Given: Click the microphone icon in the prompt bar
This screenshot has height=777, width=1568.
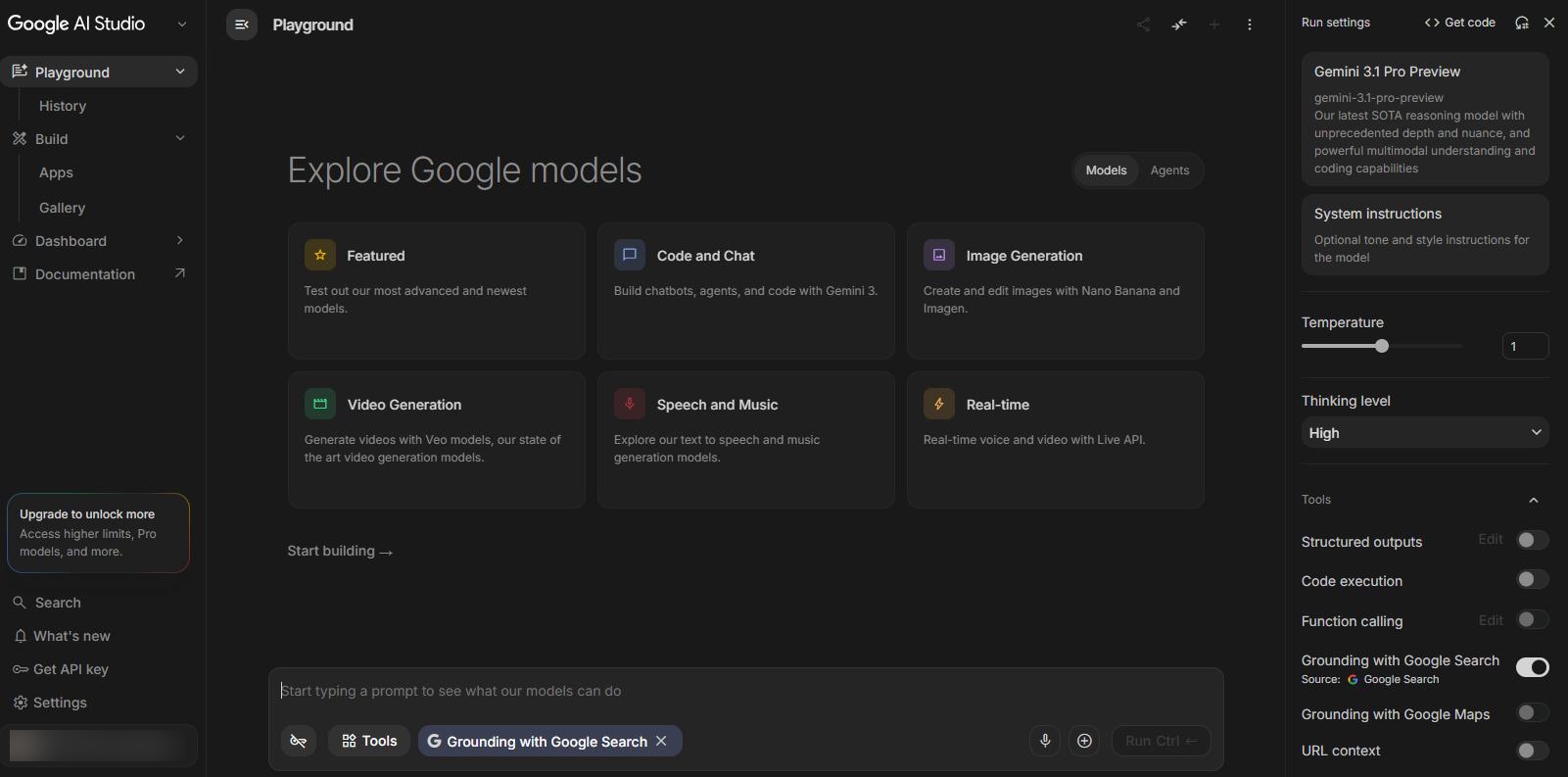Looking at the screenshot, I should pos(1045,741).
